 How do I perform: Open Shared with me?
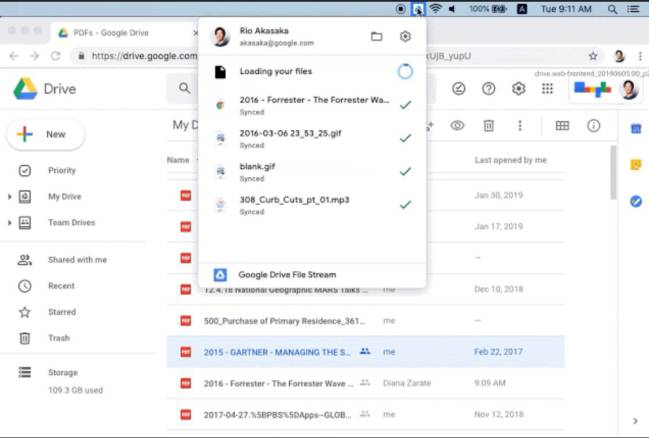point(77,260)
